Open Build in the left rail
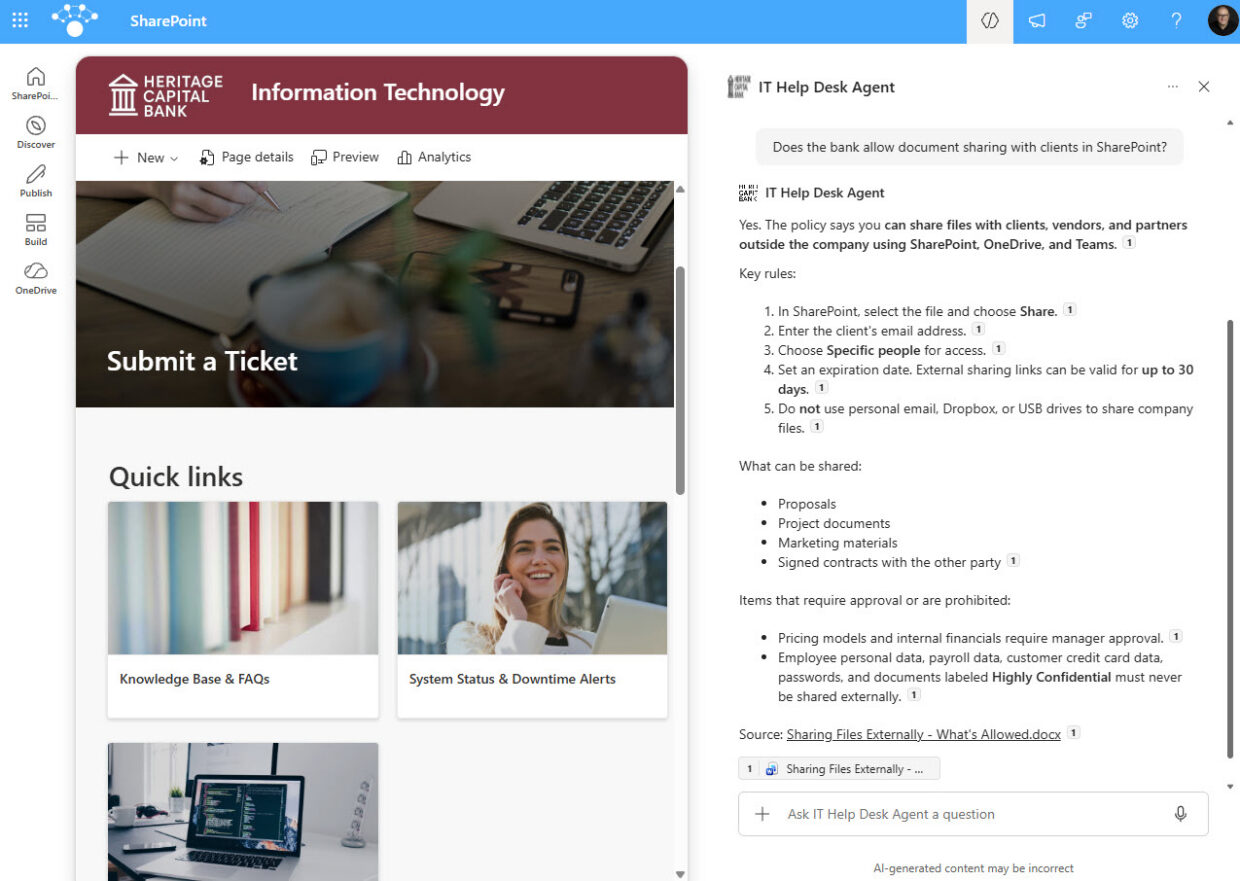Screen dimensions: 1240x881 point(35,230)
